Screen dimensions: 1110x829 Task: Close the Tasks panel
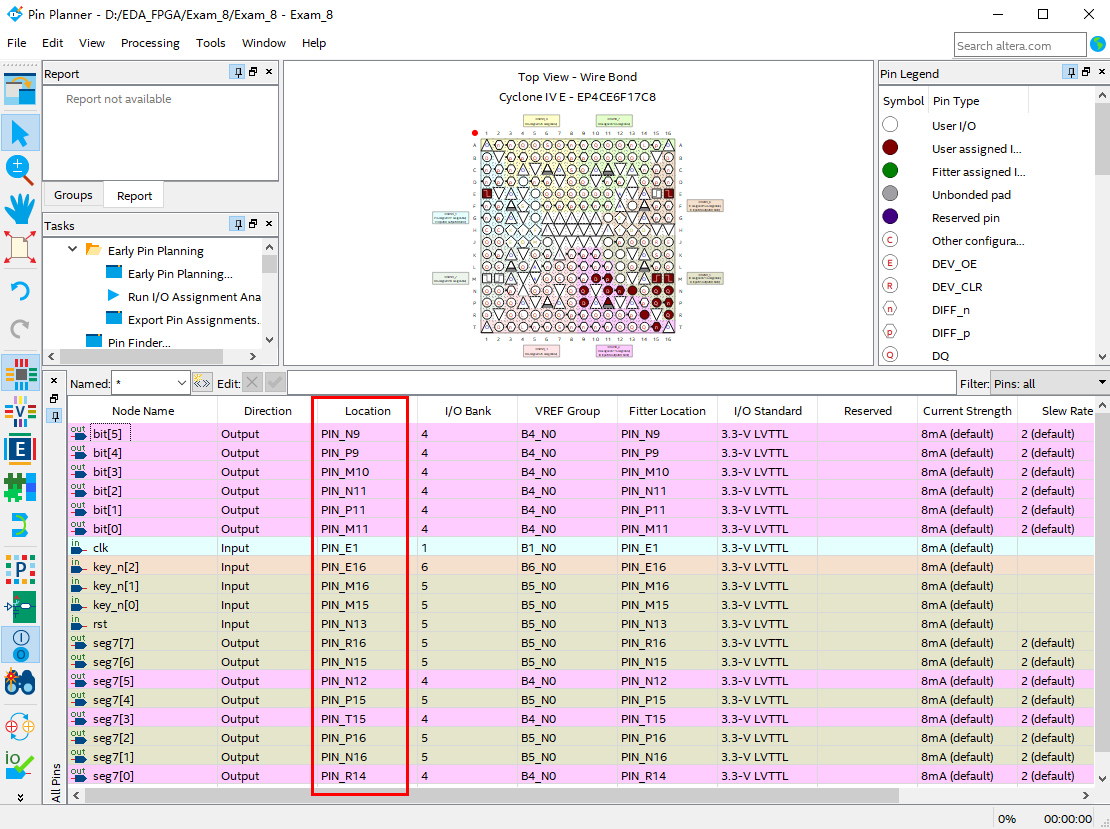click(269, 224)
